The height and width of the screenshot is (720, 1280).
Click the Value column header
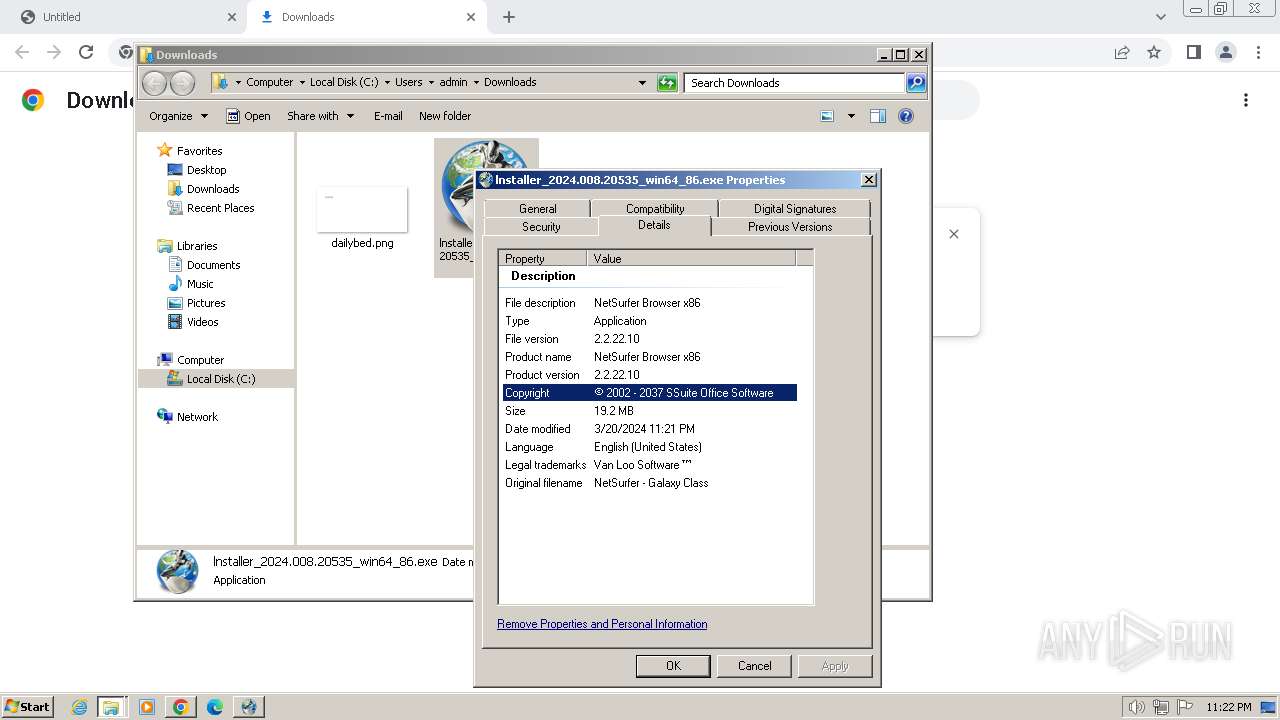pos(691,258)
